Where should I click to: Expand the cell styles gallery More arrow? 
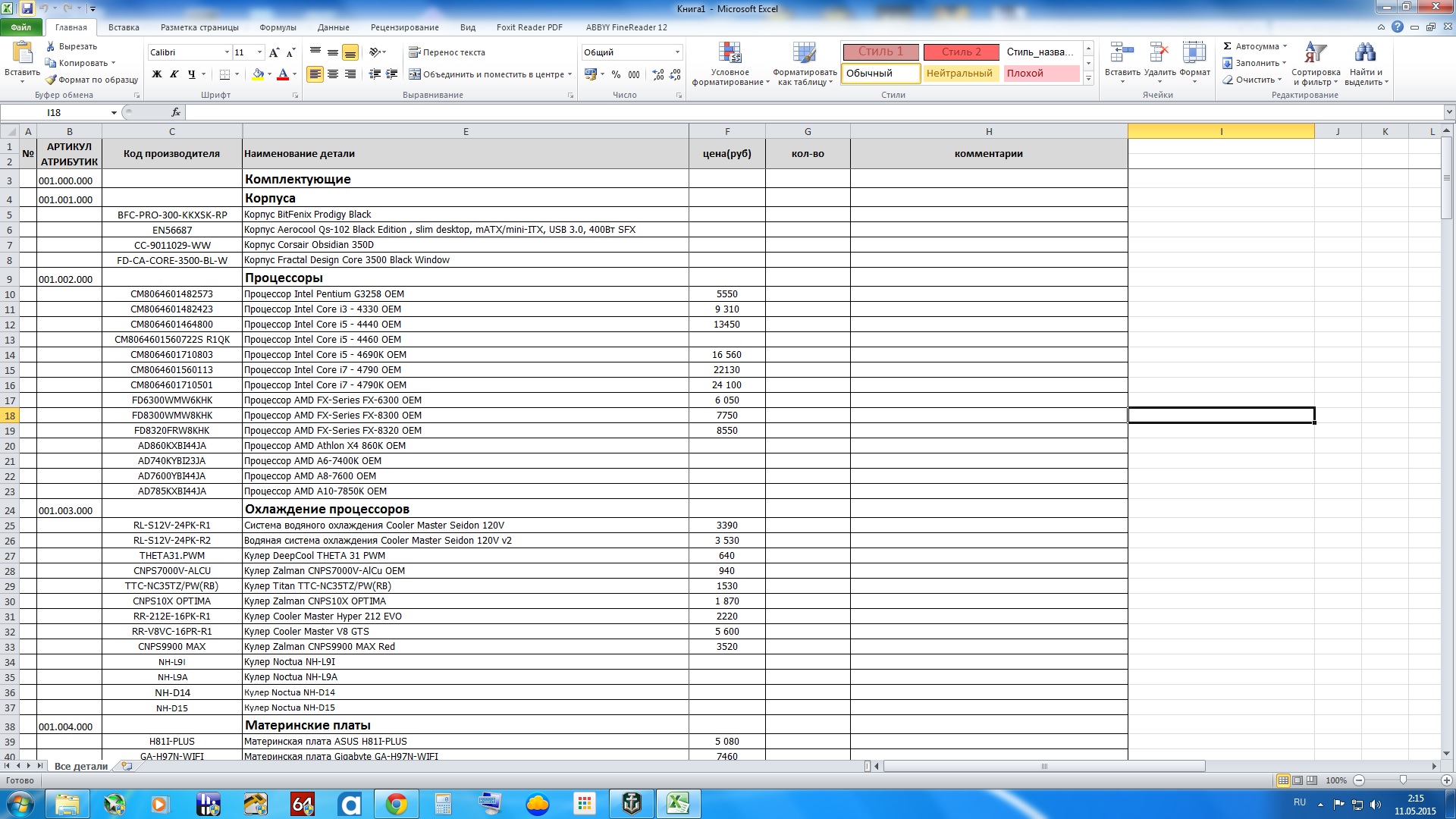coord(1088,78)
